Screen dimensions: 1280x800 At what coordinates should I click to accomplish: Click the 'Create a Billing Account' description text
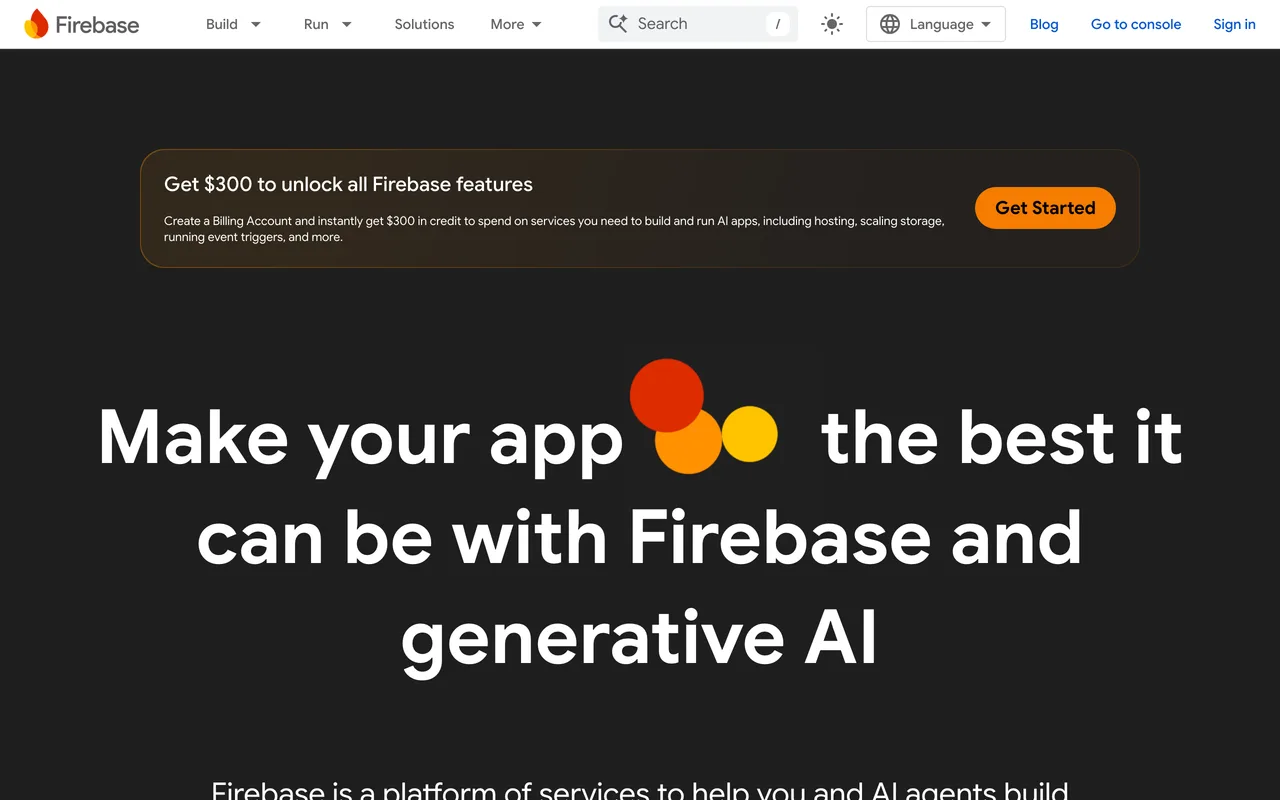click(x=554, y=229)
